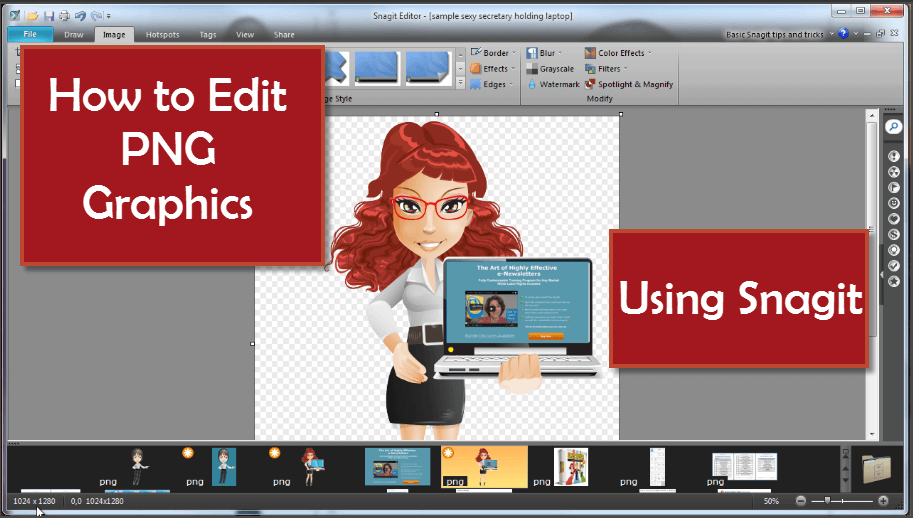Click the 50% zoom value in status bar

coord(771,501)
